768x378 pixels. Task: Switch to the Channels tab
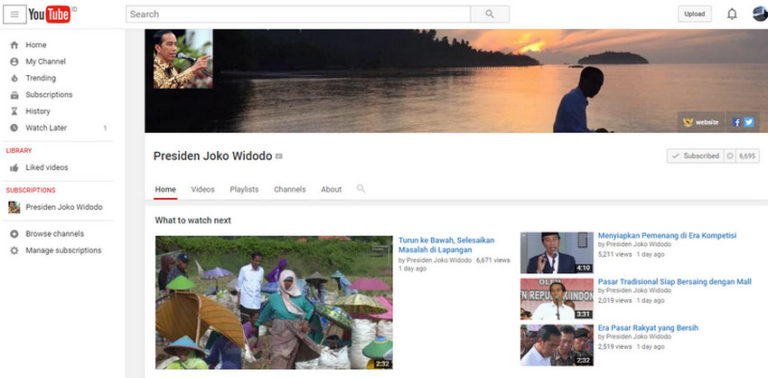289,189
